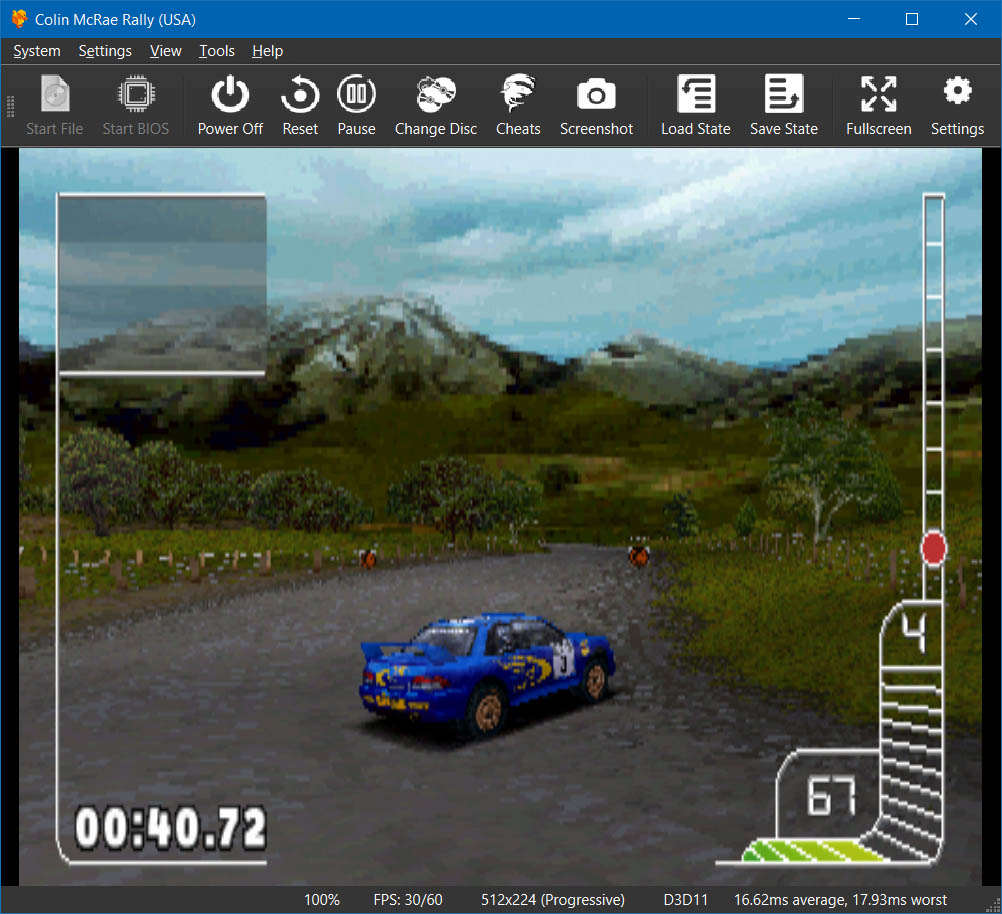Click the window resize grip in status bar
Image resolution: width=1002 pixels, height=914 pixels.
coord(994,905)
